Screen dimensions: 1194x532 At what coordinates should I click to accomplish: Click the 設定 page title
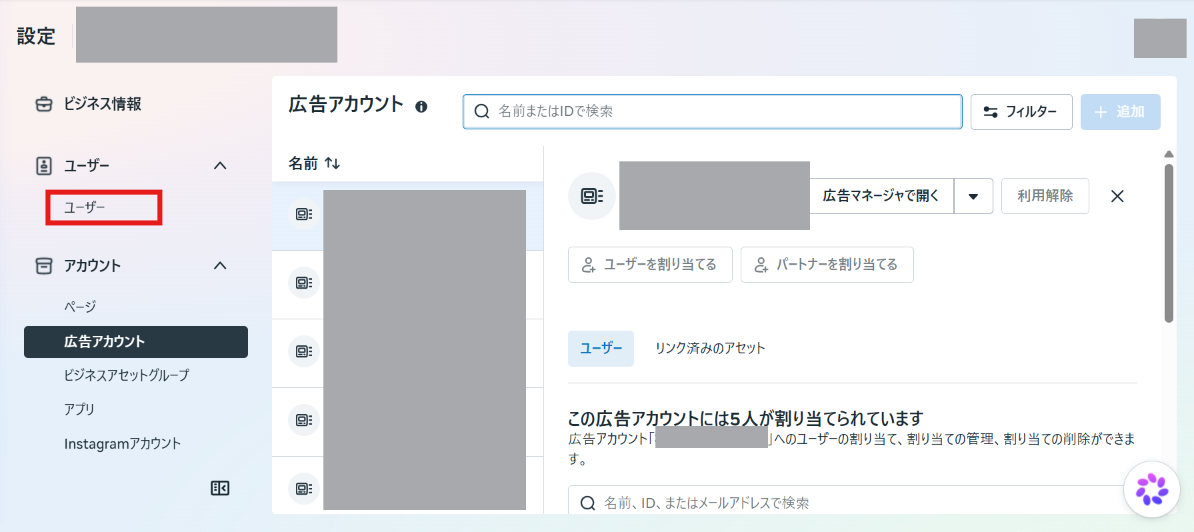36,36
